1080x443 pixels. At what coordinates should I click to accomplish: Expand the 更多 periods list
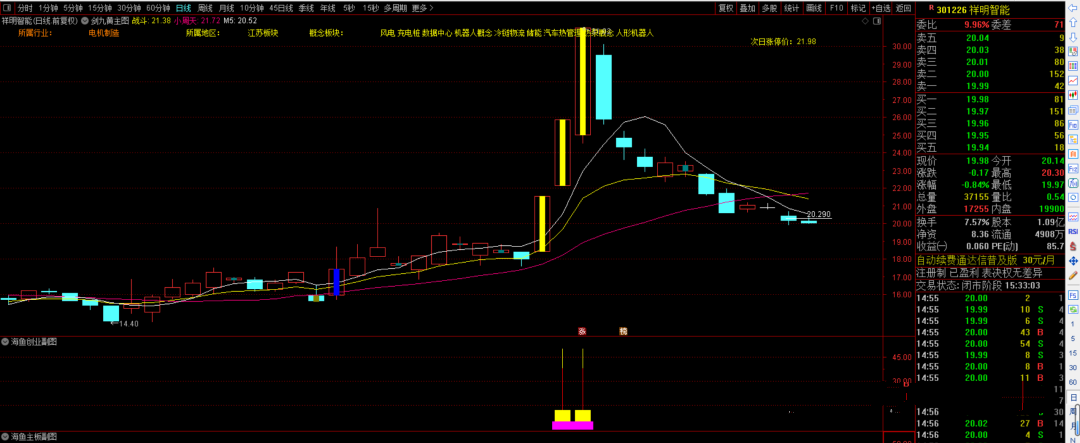421,8
